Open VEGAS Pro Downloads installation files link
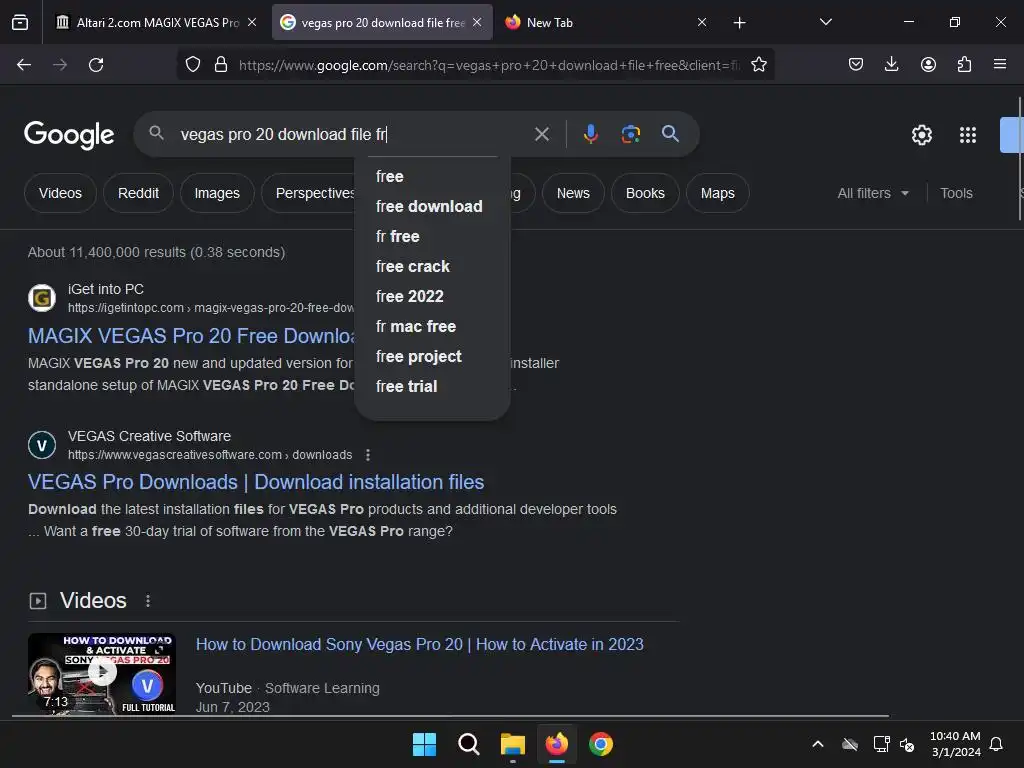 (x=256, y=482)
